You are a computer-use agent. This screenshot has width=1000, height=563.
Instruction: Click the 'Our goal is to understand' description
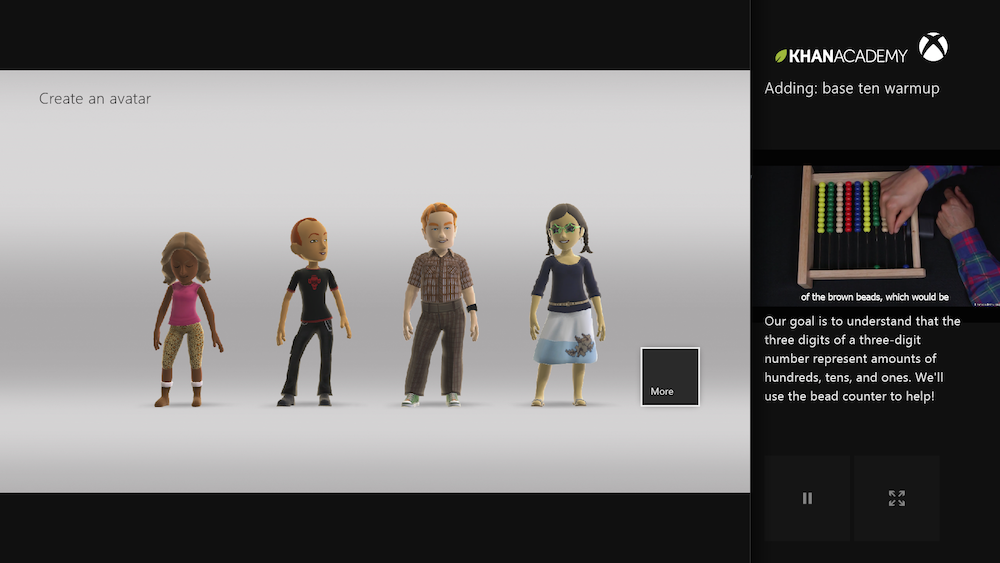click(862, 358)
